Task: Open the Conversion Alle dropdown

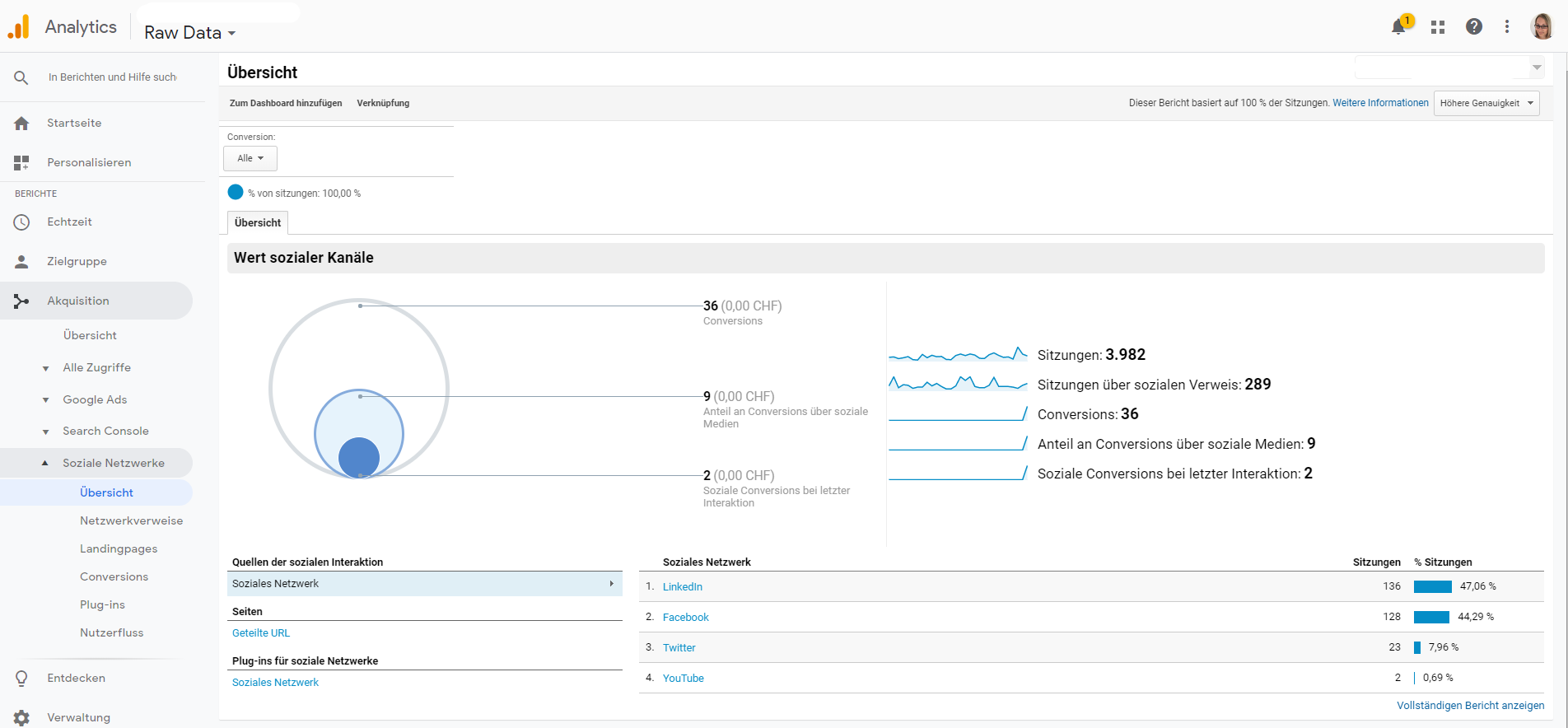Action: 250,158
